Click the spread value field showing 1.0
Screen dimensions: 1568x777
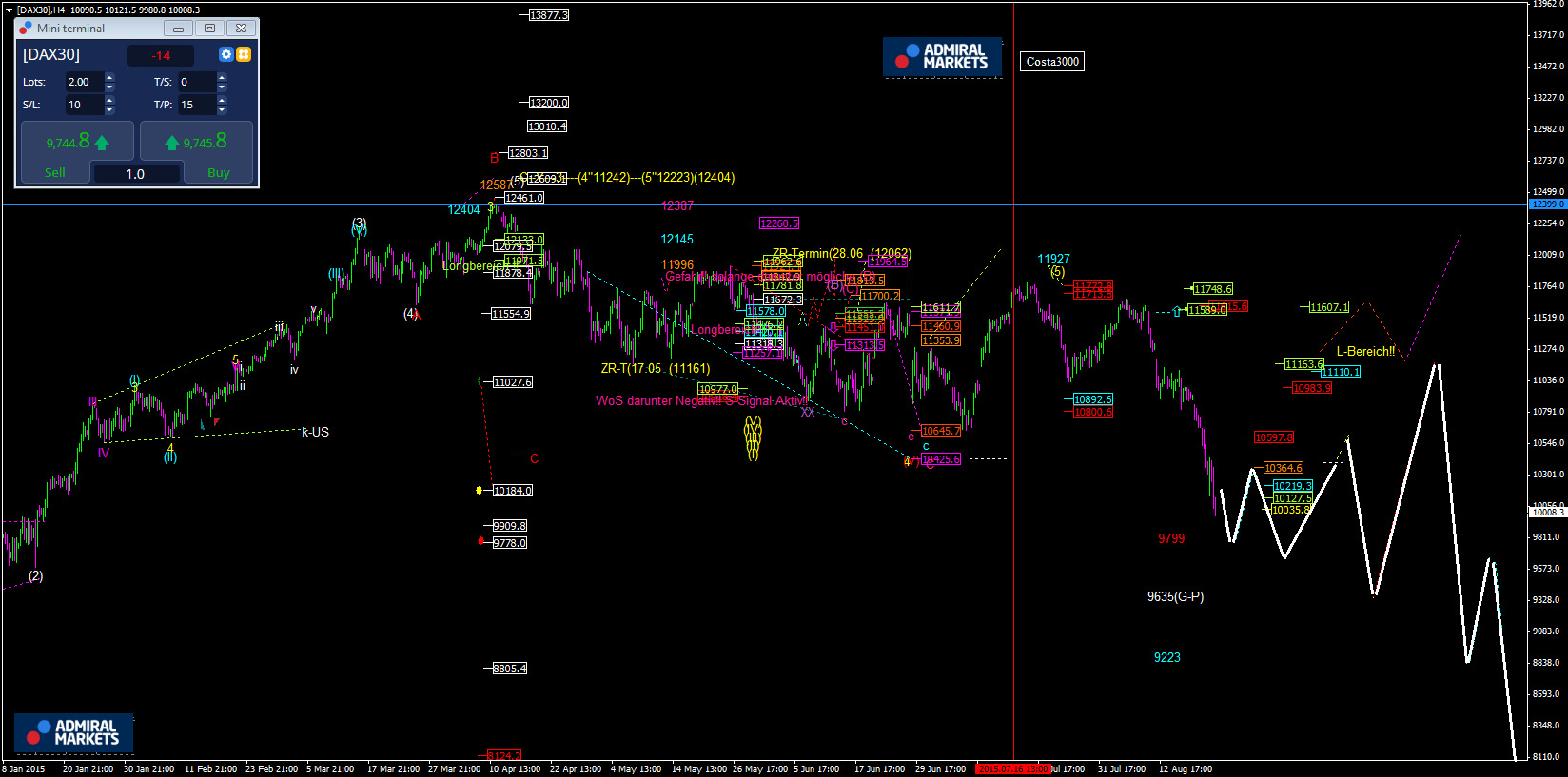136,173
